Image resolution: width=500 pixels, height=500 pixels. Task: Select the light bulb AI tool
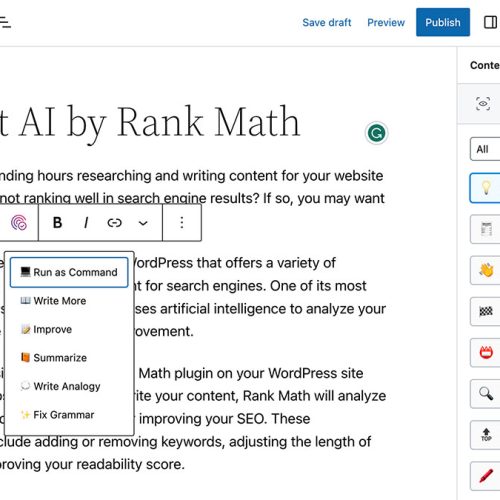[x=485, y=188]
